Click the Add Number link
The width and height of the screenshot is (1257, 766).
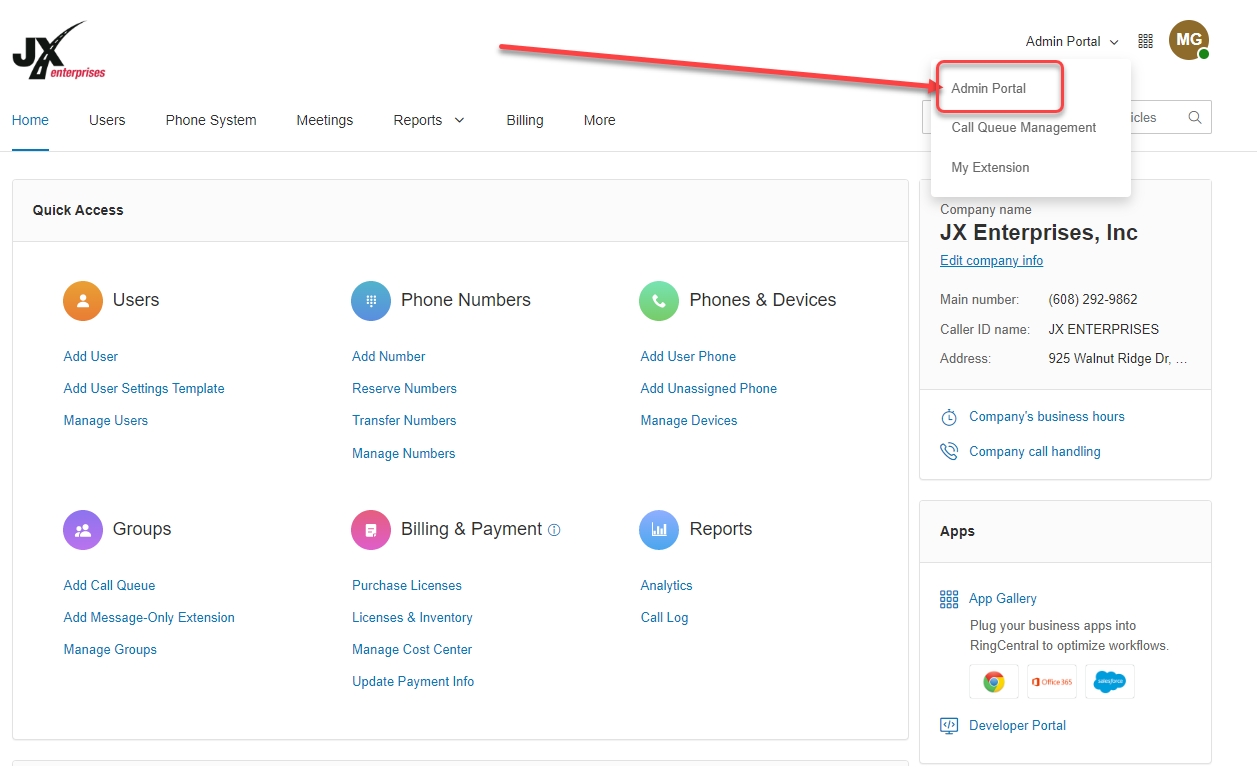point(389,356)
